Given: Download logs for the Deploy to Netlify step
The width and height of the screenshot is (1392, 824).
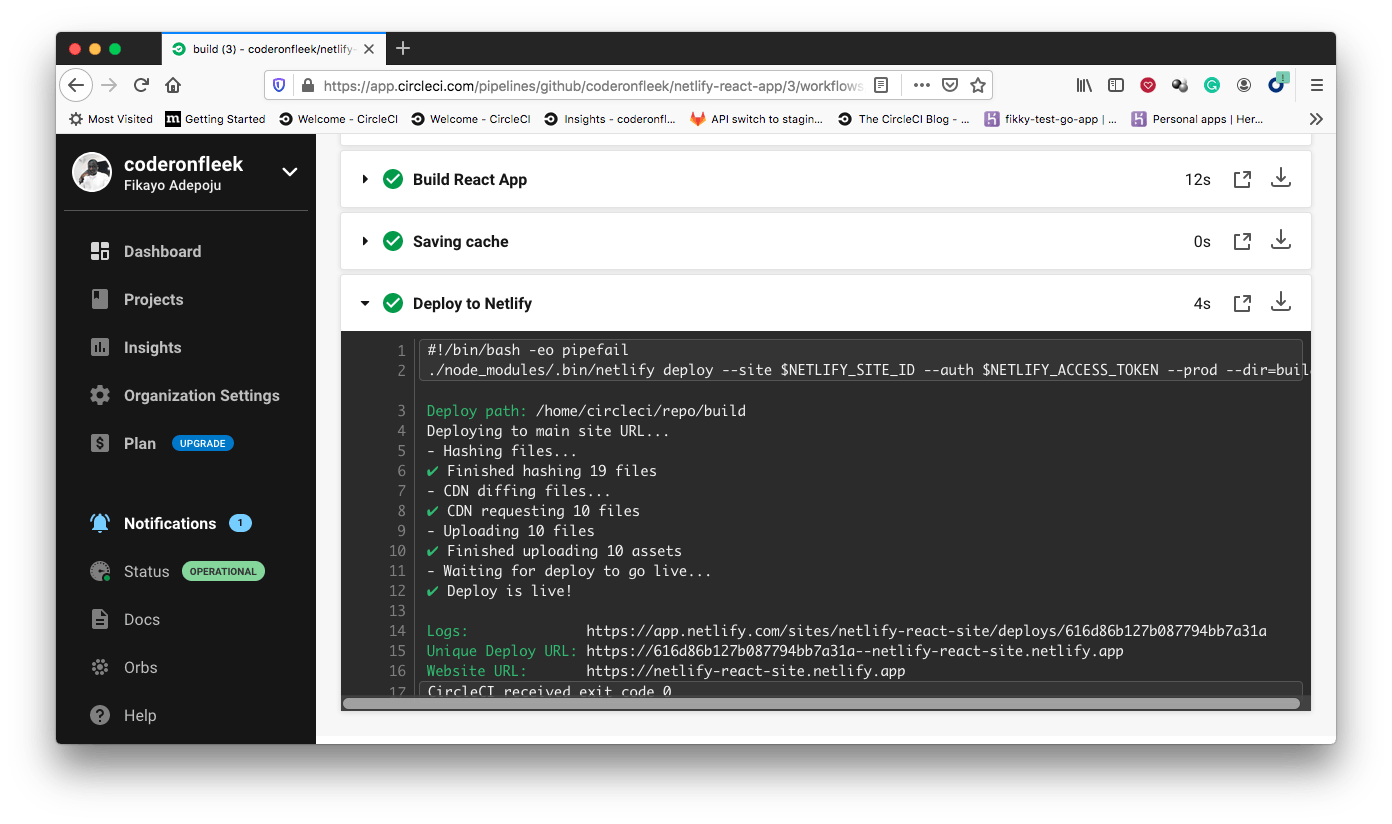Looking at the screenshot, I should pos(1281,302).
